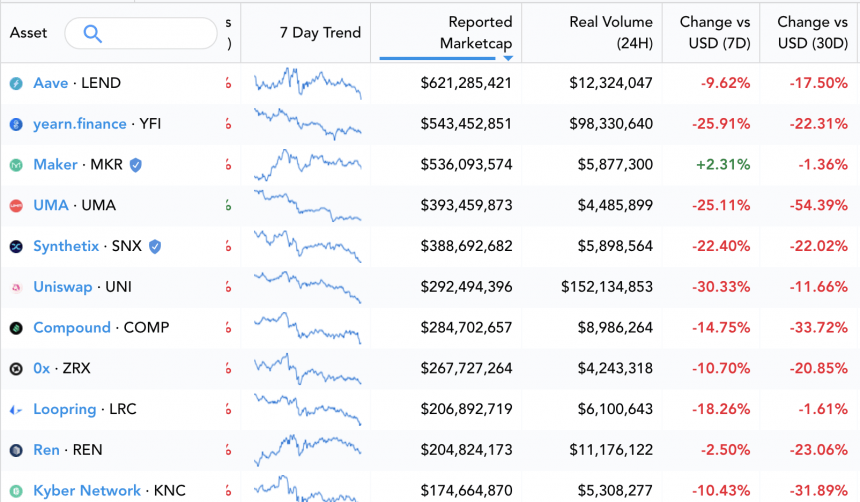Click Maker 7D change +2.31%
This screenshot has height=502, width=860.
pyautogui.click(x=723, y=165)
